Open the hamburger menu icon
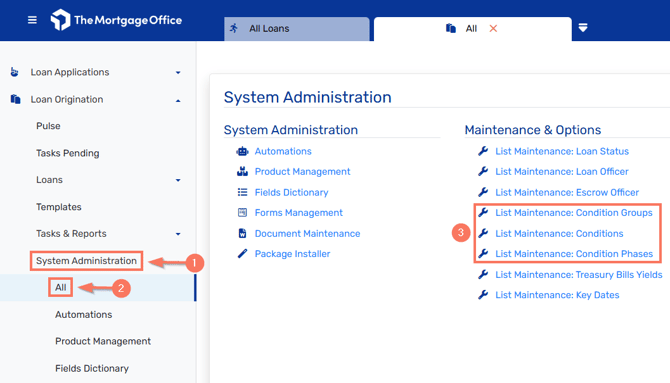670x383 pixels. (x=32, y=20)
